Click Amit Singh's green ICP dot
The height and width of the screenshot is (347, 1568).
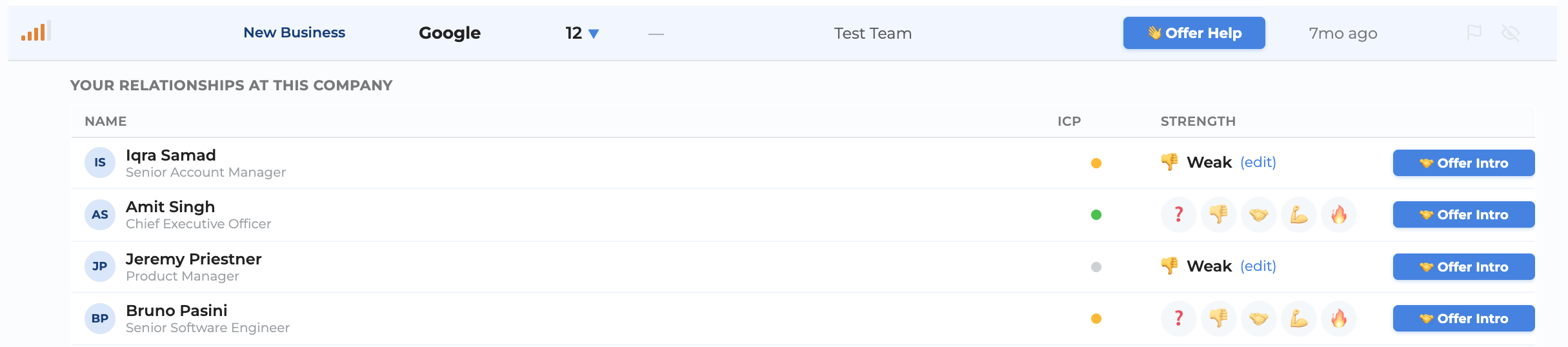[x=1096, y=215]
